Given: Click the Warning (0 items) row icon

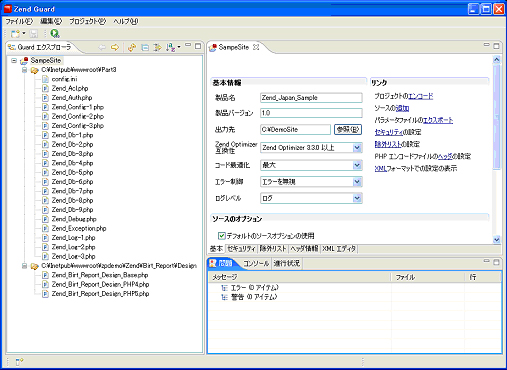Looking at the screenshot, I should (x=224, y=297).
